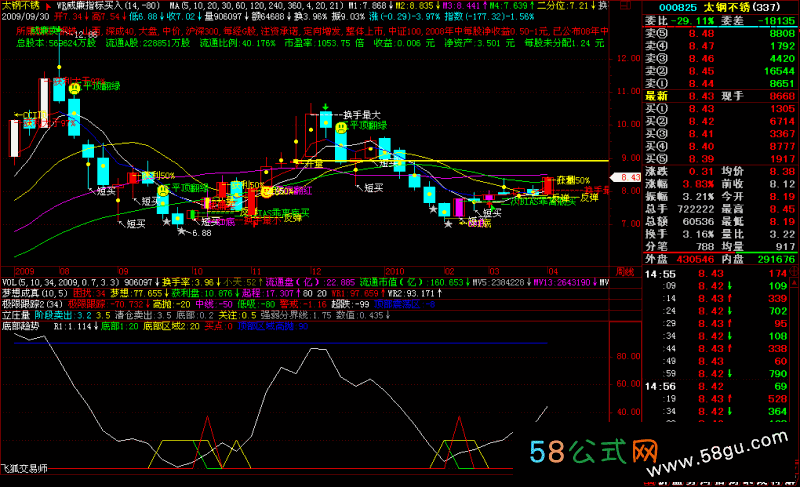Click the smiley face near 平顶翻绿 at top left
Image resolution: width=800 pixels, height=487 pixels.
(75, 88)
